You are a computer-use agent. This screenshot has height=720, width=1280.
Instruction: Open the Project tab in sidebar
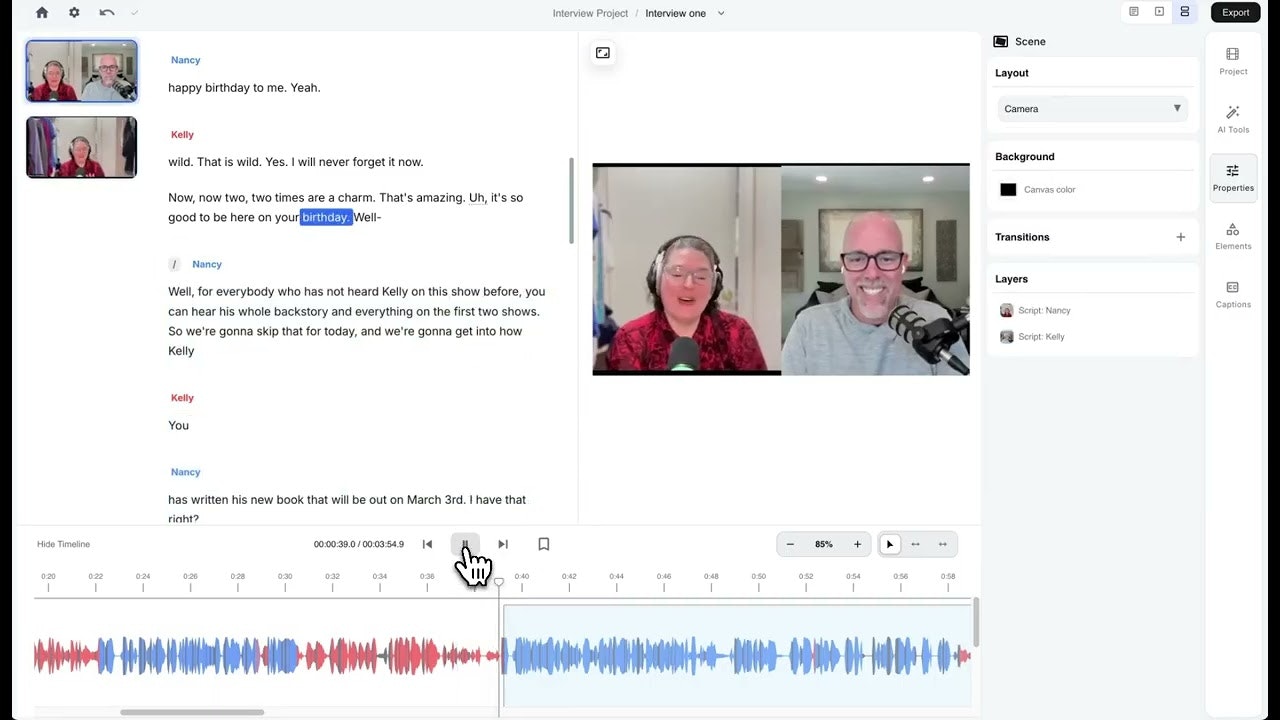point(1233,61)
